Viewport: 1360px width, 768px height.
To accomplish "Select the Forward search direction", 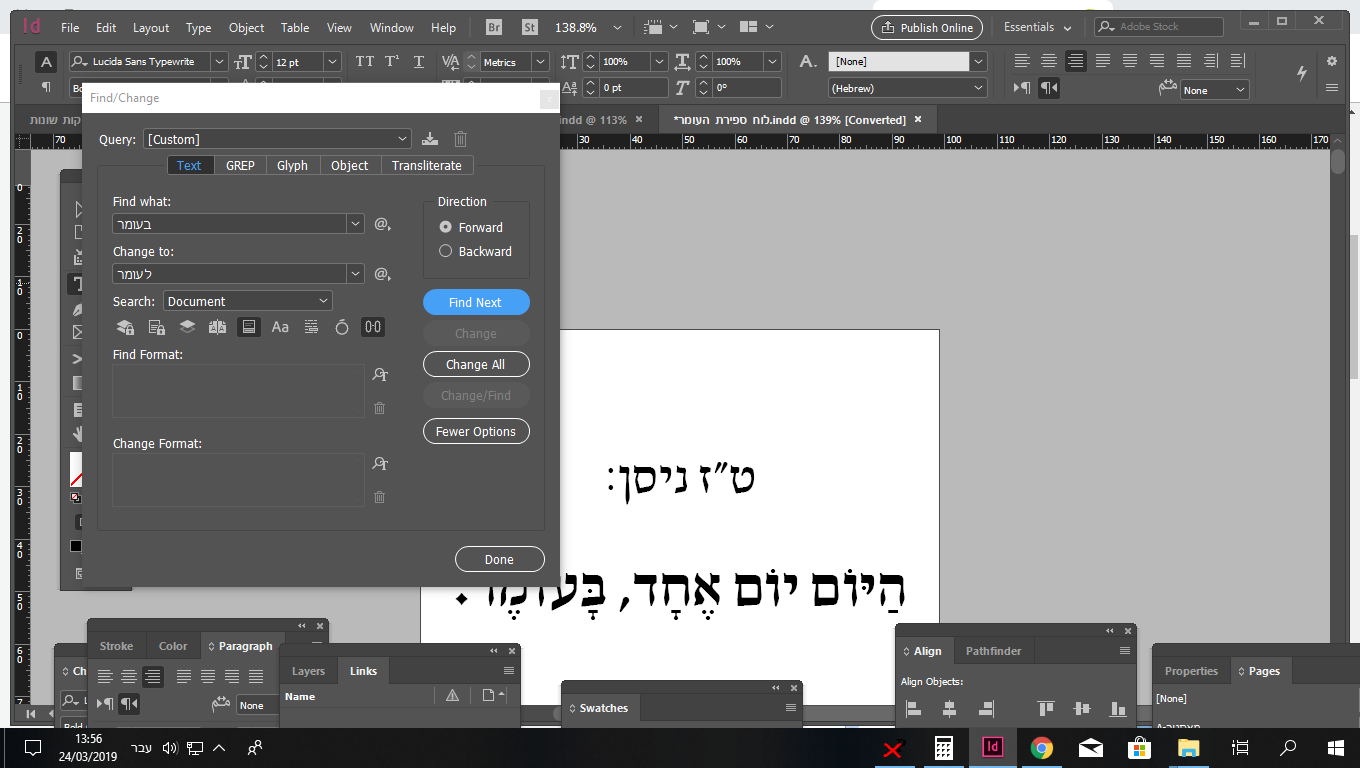I will coord(445,227).
